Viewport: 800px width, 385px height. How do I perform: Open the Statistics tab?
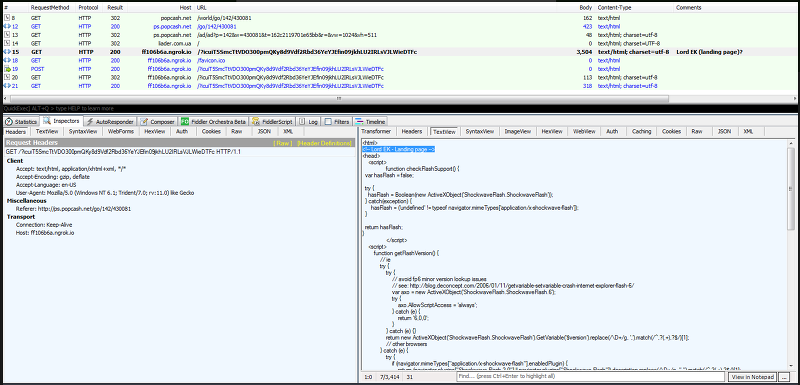point(21,122)
